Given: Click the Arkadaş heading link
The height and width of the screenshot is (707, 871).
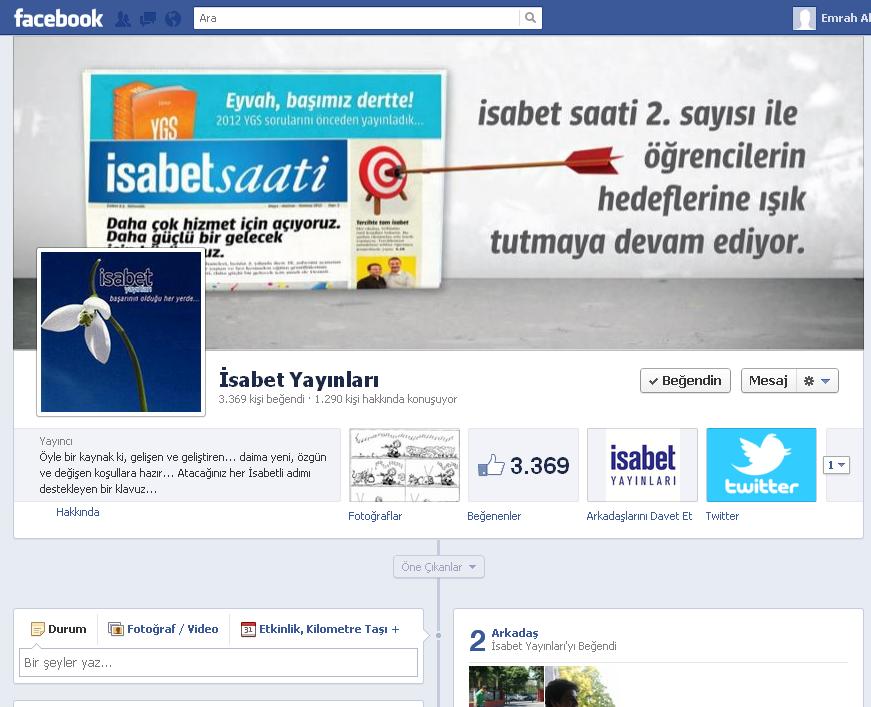Looking at the screenshot, I should [x=515, y=633].
